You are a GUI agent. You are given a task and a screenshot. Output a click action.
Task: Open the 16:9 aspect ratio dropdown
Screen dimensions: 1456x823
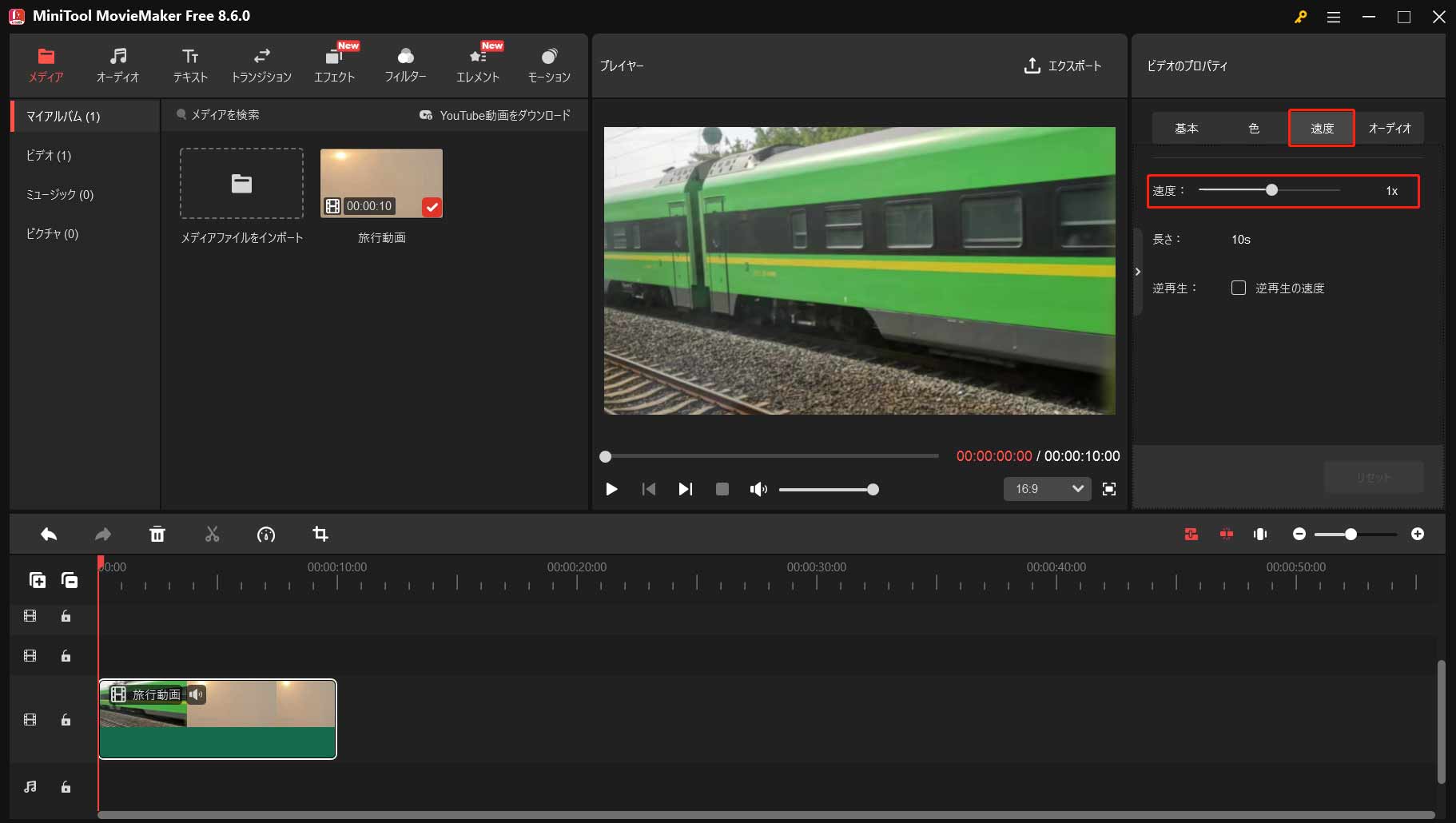click(x=1048, y=489)
